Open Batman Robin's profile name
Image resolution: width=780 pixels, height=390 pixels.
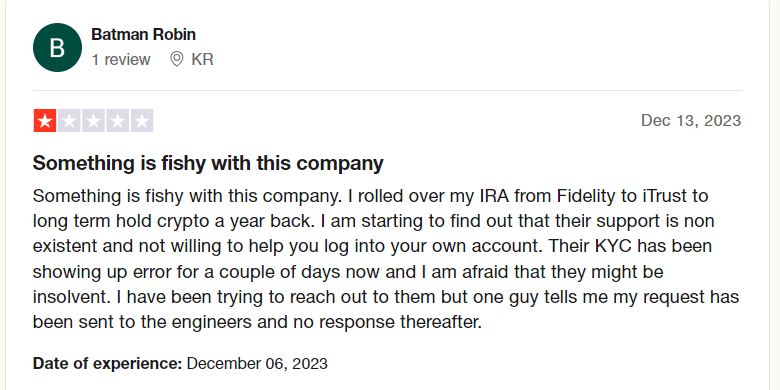tap(143, 34)
